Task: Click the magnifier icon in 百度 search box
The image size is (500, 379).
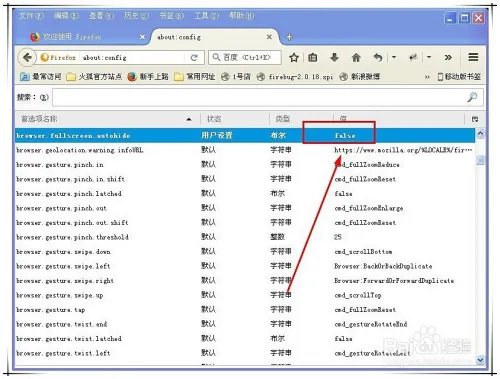Action: pyautogui.click(x=216, y=57)
